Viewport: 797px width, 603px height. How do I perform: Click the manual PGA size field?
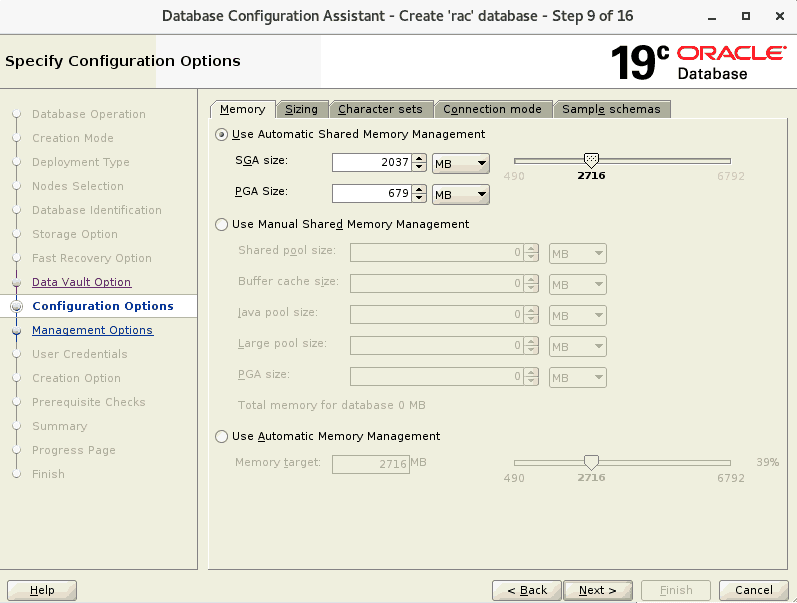pos(437,377)
